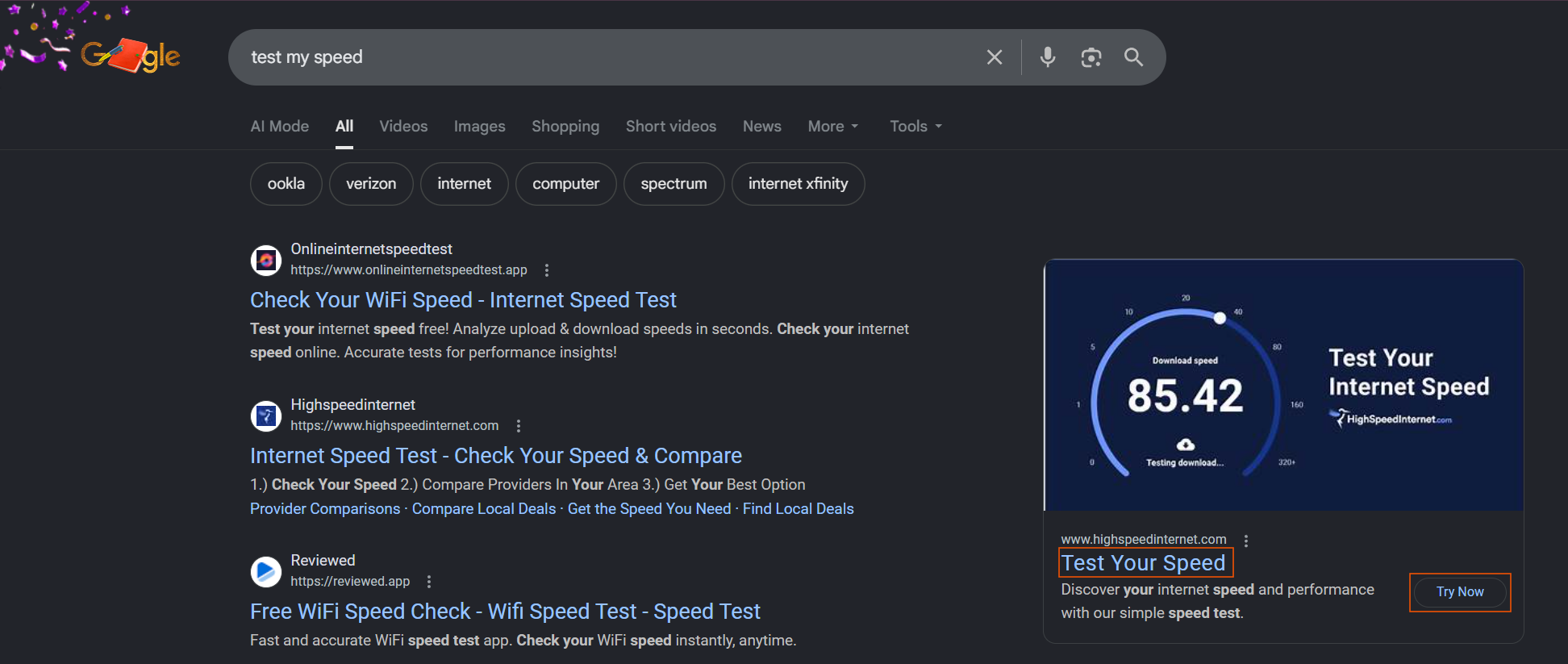Viewport: 1568px width, 664px height.
Task: Select the All results tab
Action: tap(344, 126)
